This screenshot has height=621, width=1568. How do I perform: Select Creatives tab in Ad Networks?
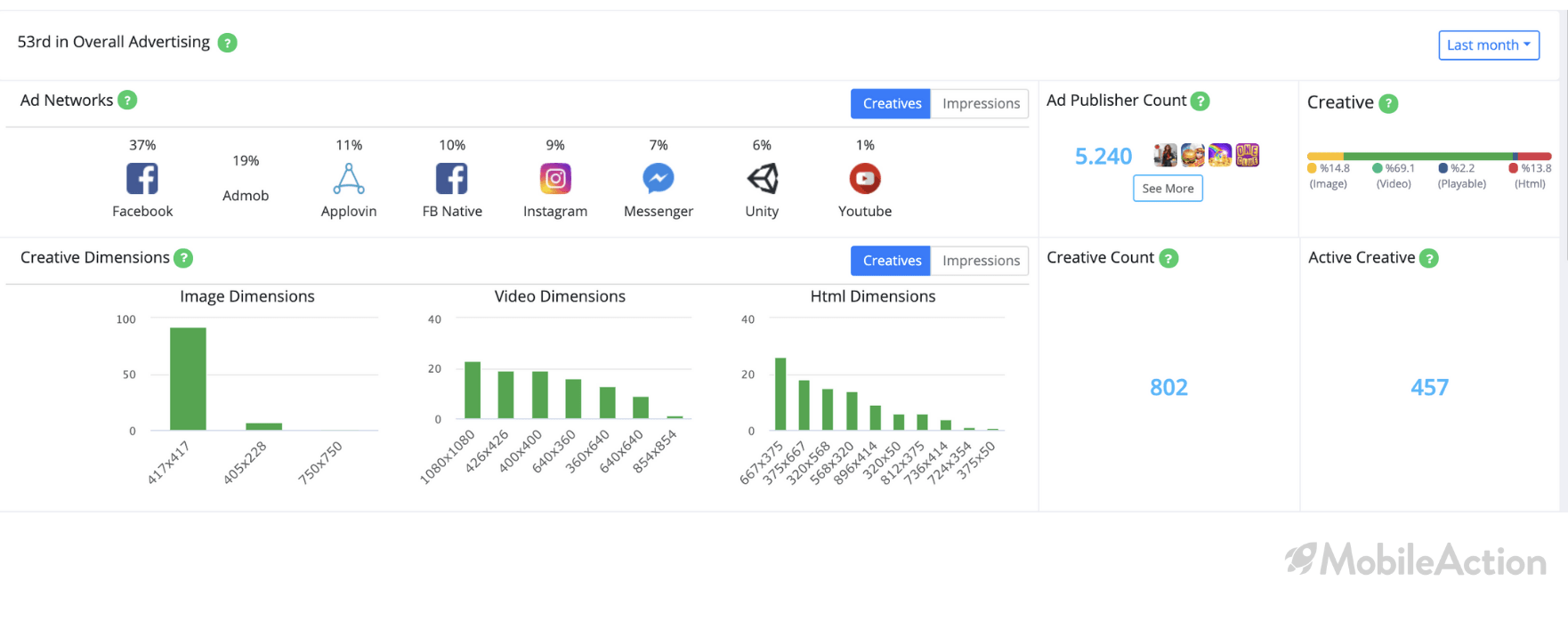click(x=891, y=103)
